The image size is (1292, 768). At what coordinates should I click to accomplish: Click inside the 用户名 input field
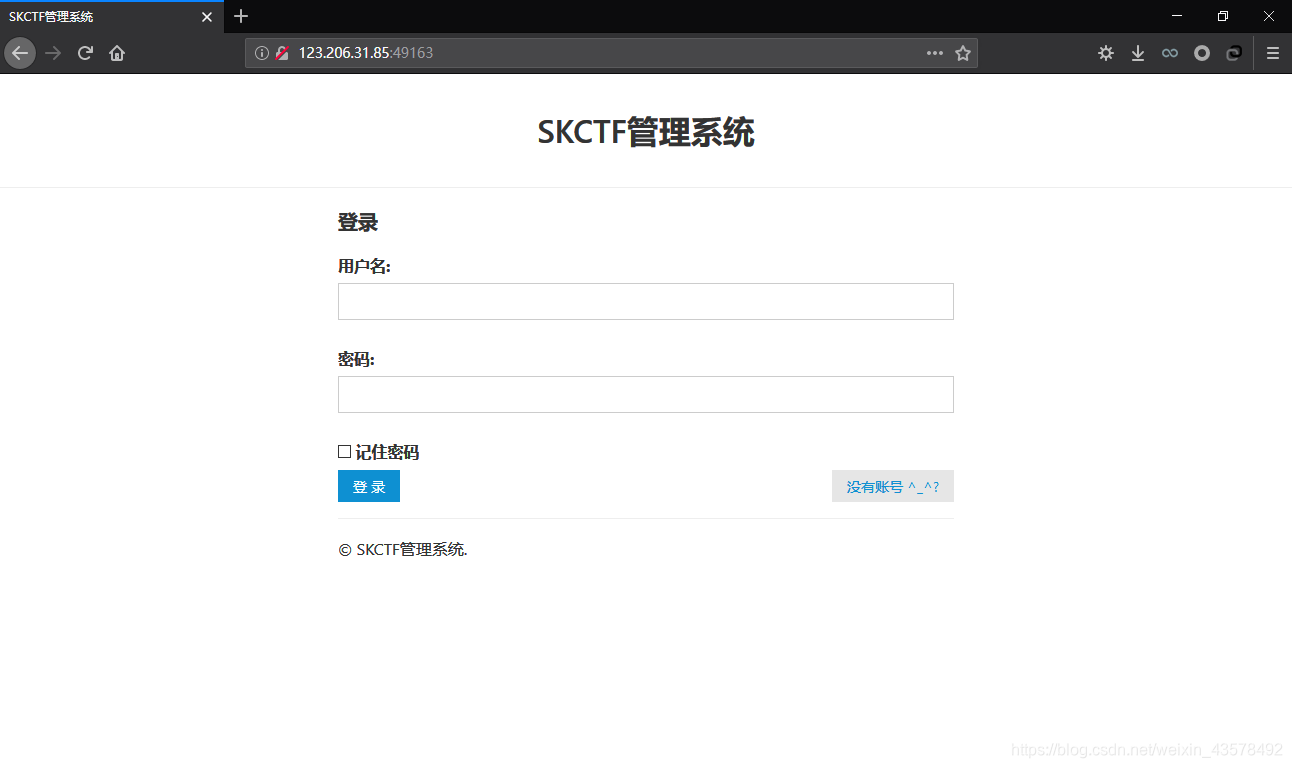click(x=645, y=301)
